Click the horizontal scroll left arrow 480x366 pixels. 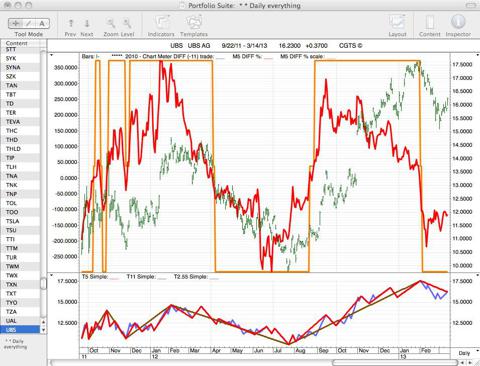click(463, 362)
